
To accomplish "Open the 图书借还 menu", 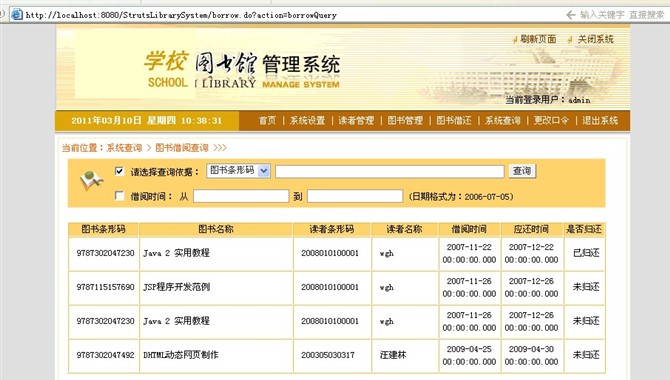I will [454, 121].
